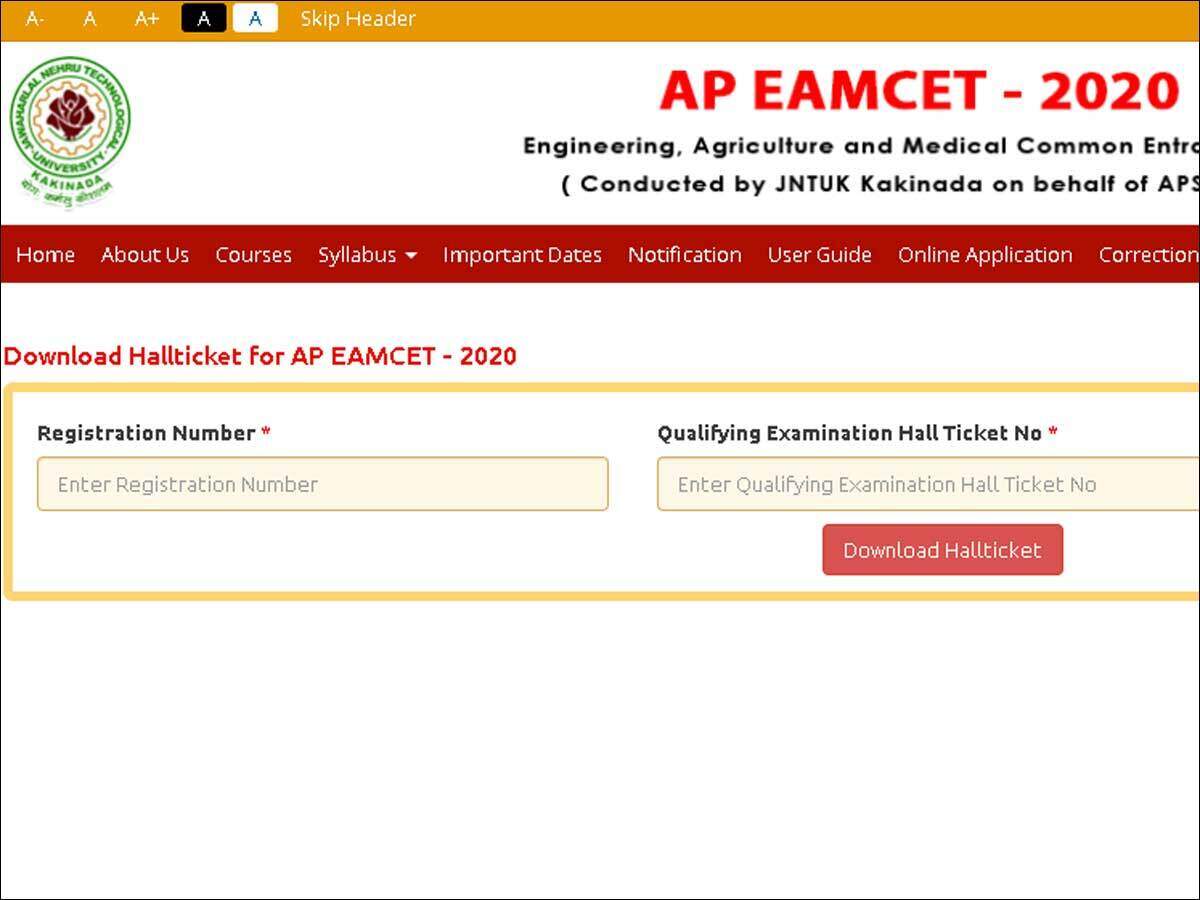This screenshot has height=900, width=1200.
Task: Click the Skip Header link
Action: 358,19
